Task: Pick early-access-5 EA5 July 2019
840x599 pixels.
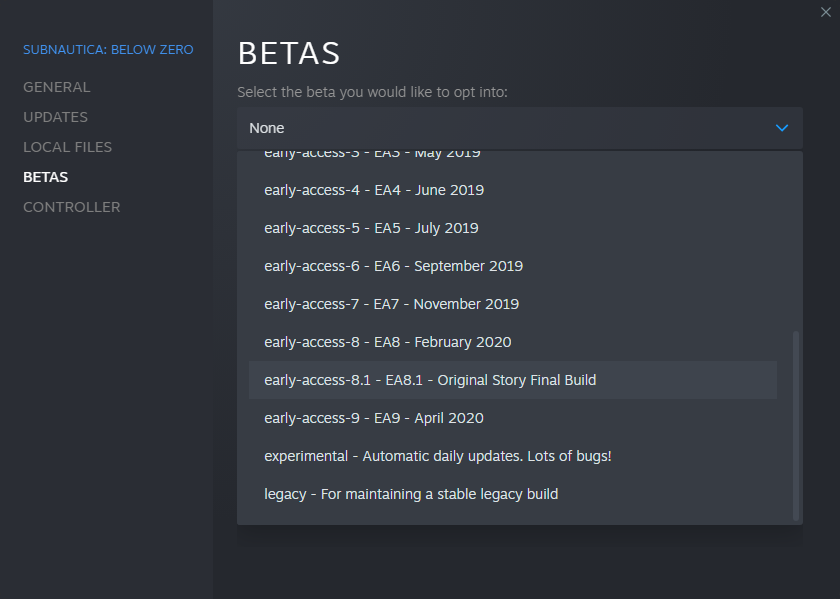Action: coord(371,228)
